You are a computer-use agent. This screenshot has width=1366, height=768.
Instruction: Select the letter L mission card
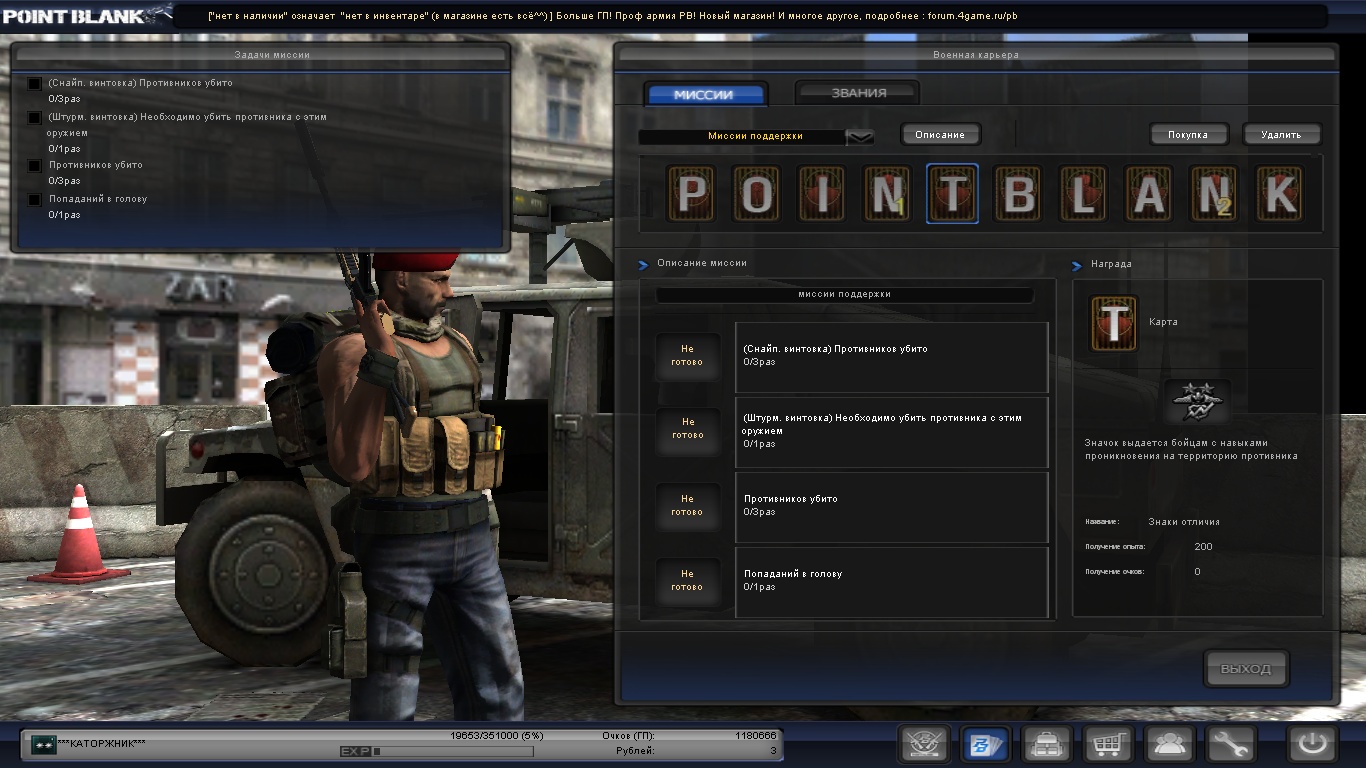[1083, 194]
